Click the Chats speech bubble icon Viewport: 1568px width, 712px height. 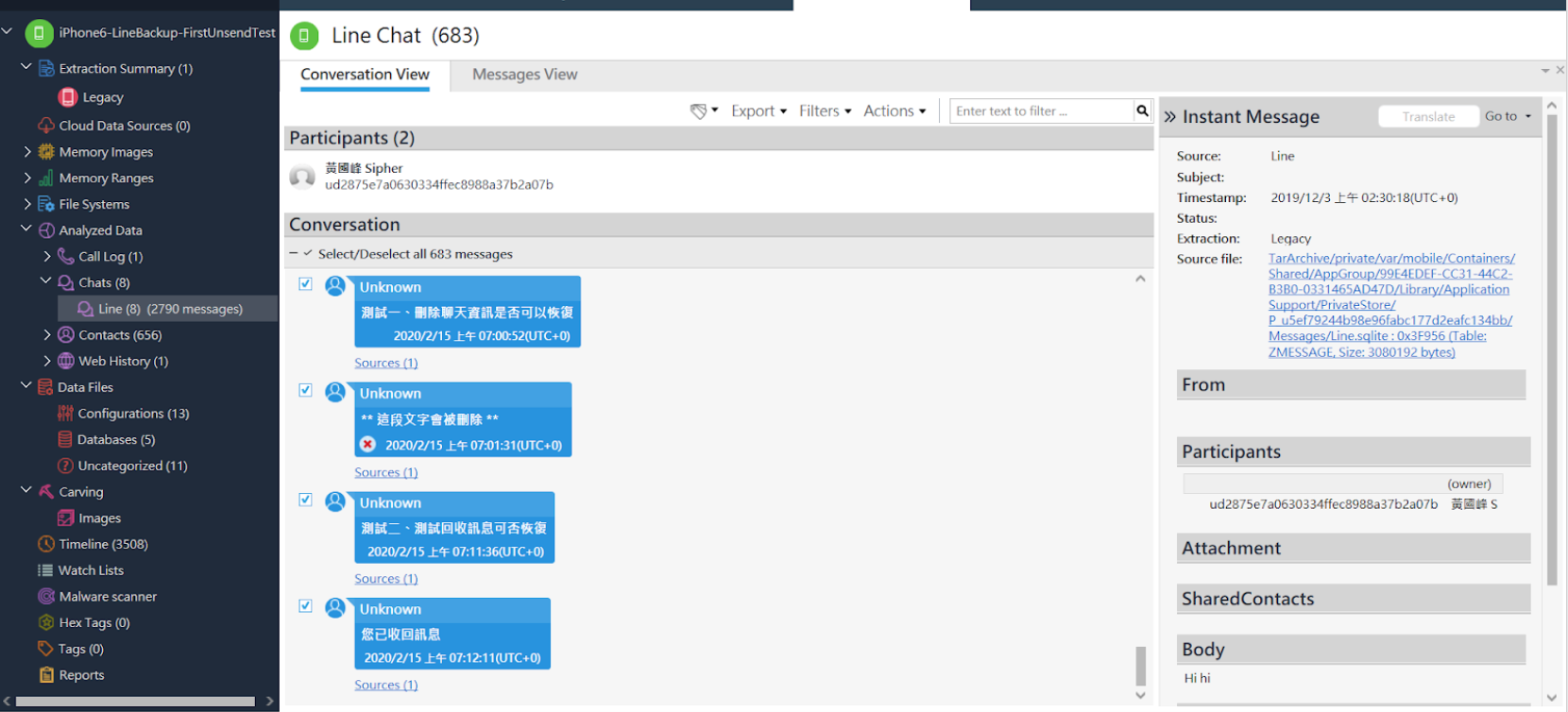66,282
